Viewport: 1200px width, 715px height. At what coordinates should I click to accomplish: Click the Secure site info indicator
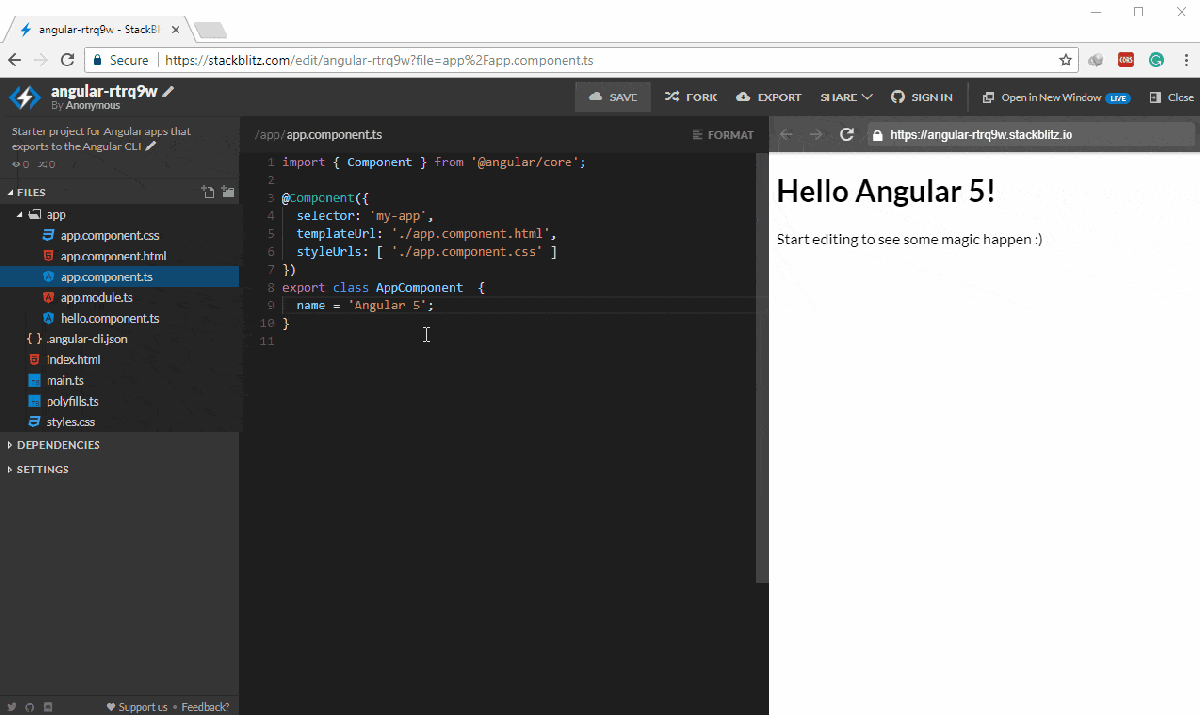120,60
